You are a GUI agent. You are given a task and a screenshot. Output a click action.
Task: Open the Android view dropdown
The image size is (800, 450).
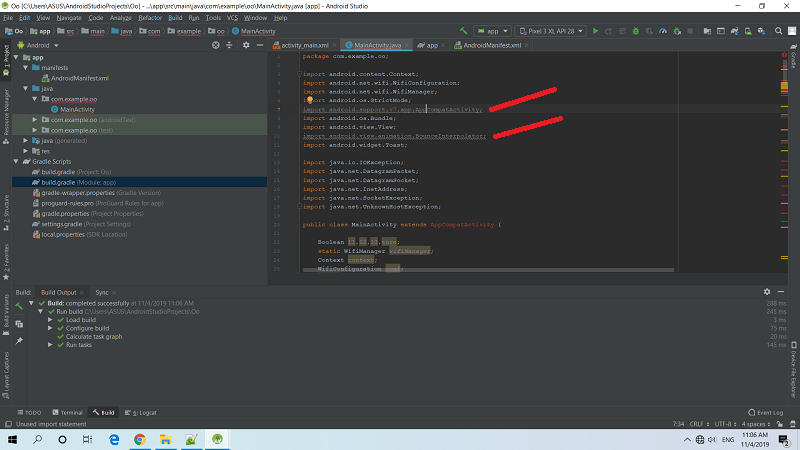click(38, 45)
